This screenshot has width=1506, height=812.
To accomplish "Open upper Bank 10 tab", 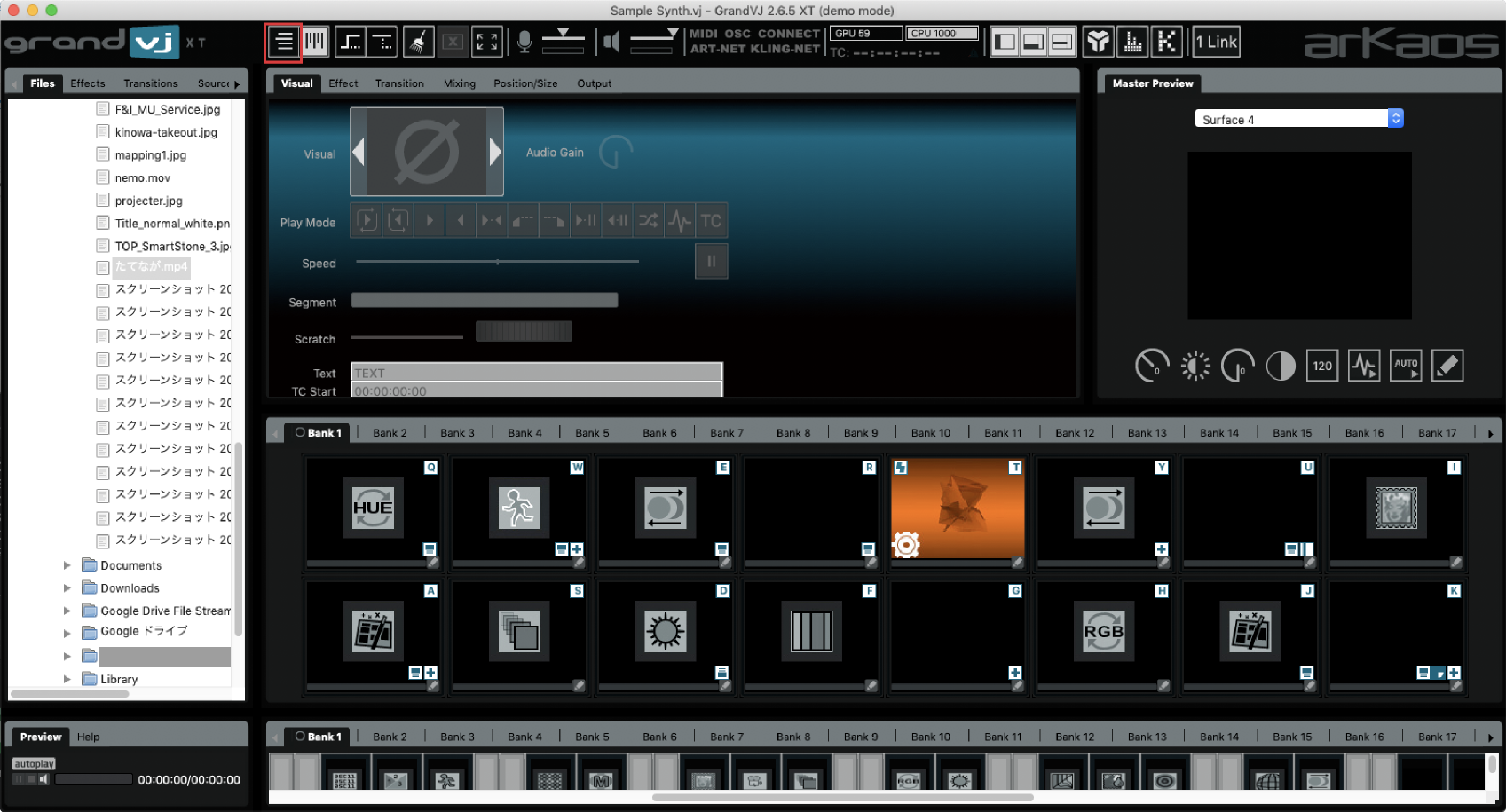I will (x=930, y=433).
